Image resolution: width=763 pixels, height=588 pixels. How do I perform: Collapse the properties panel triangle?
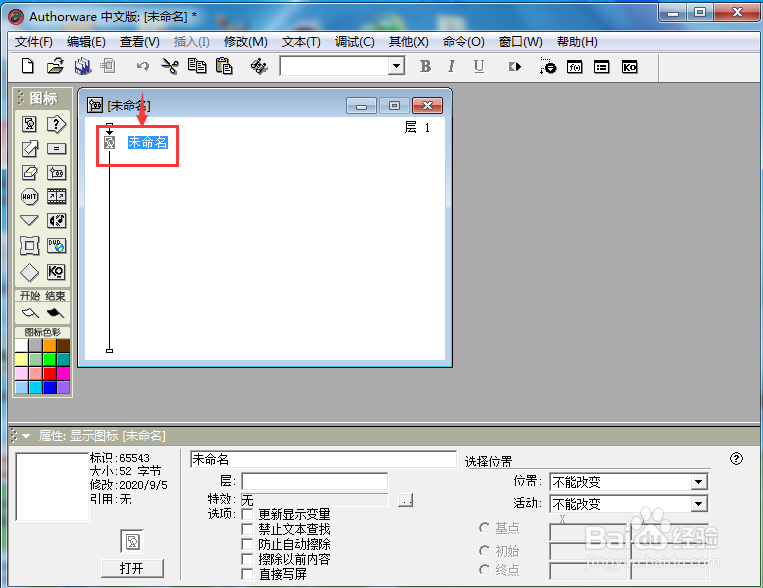26,436
